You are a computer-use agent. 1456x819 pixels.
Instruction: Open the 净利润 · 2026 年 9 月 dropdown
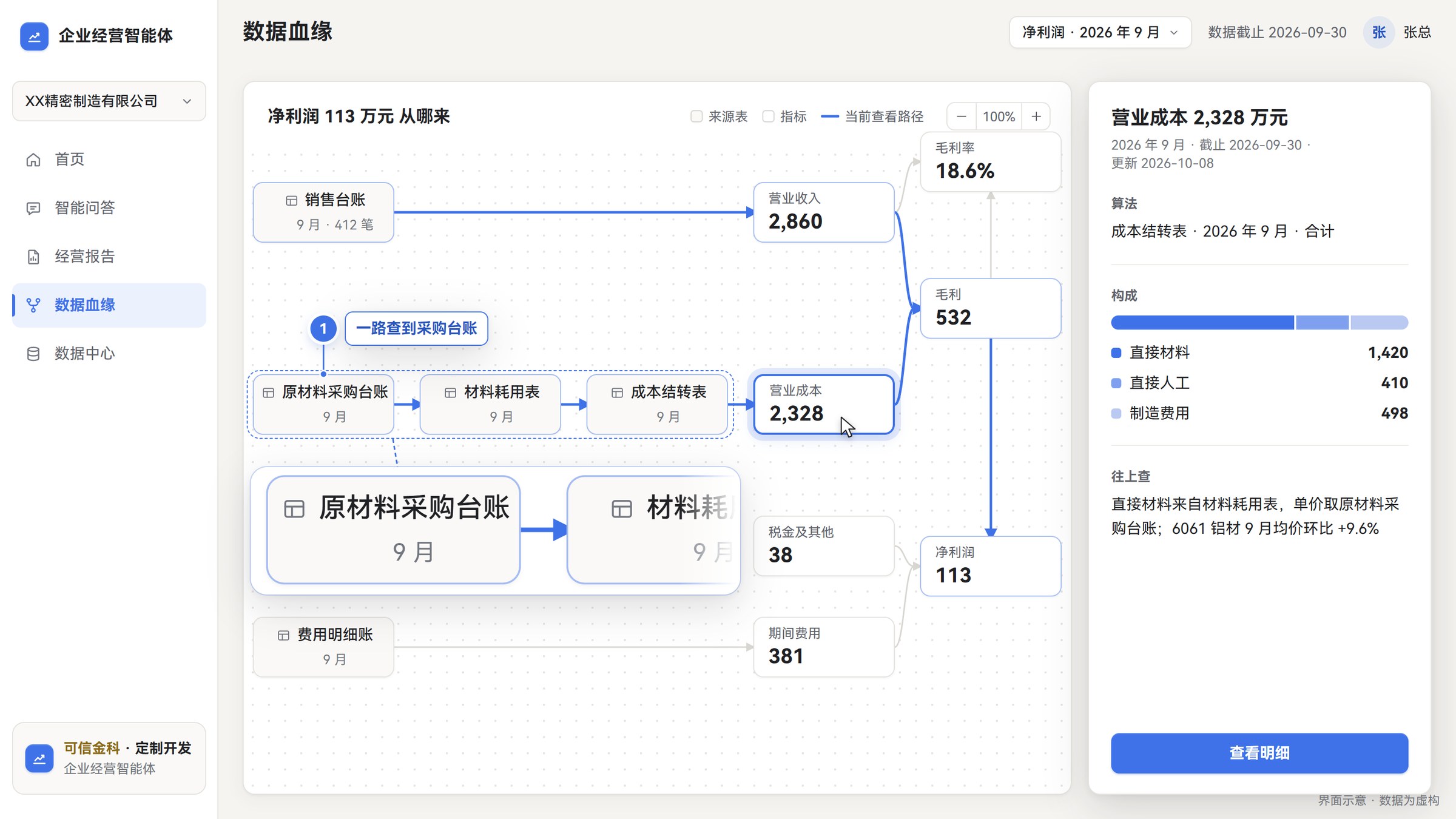[1100, 32]
